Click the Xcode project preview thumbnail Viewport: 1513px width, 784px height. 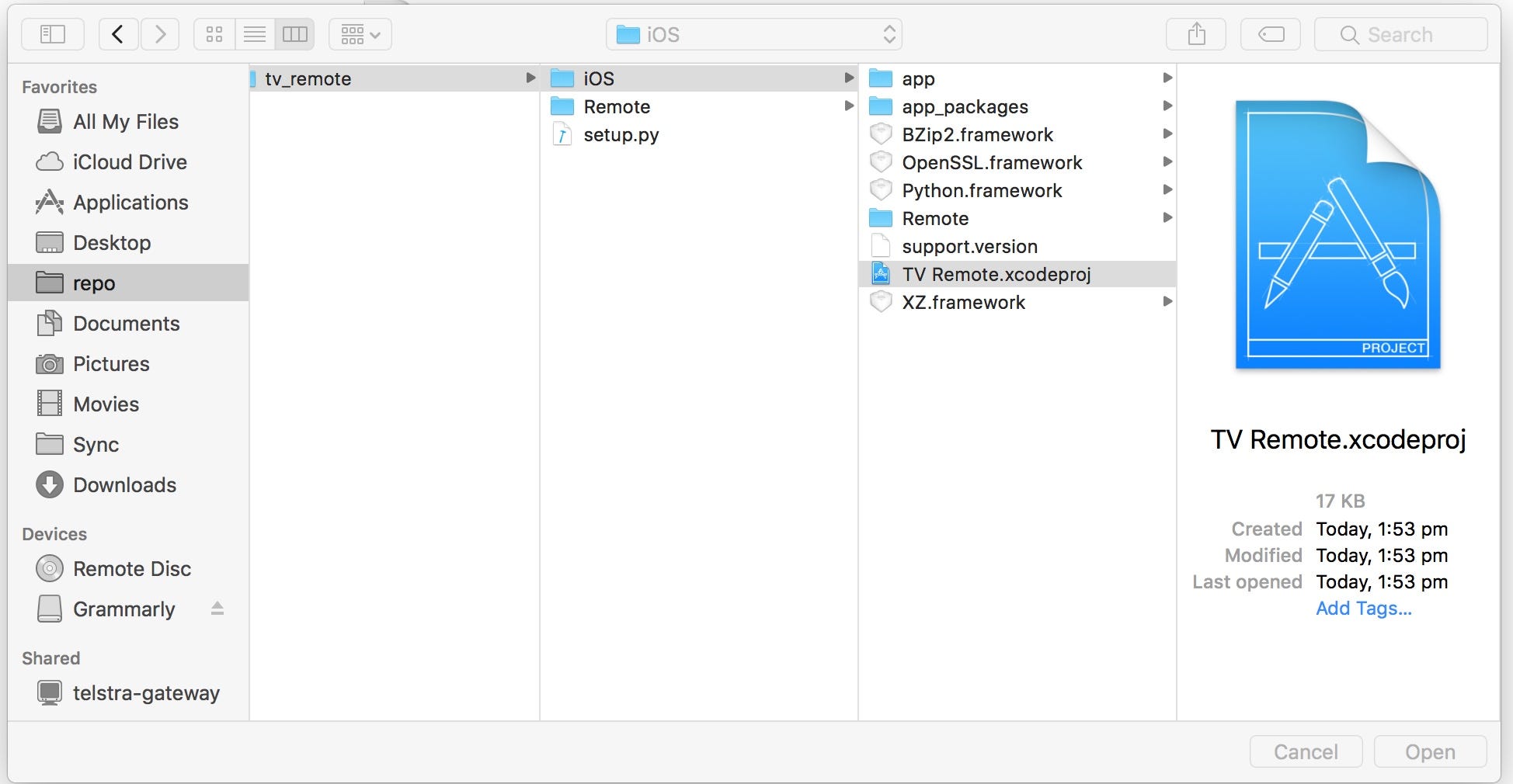pyautogui.click(x=1337, y=234)
